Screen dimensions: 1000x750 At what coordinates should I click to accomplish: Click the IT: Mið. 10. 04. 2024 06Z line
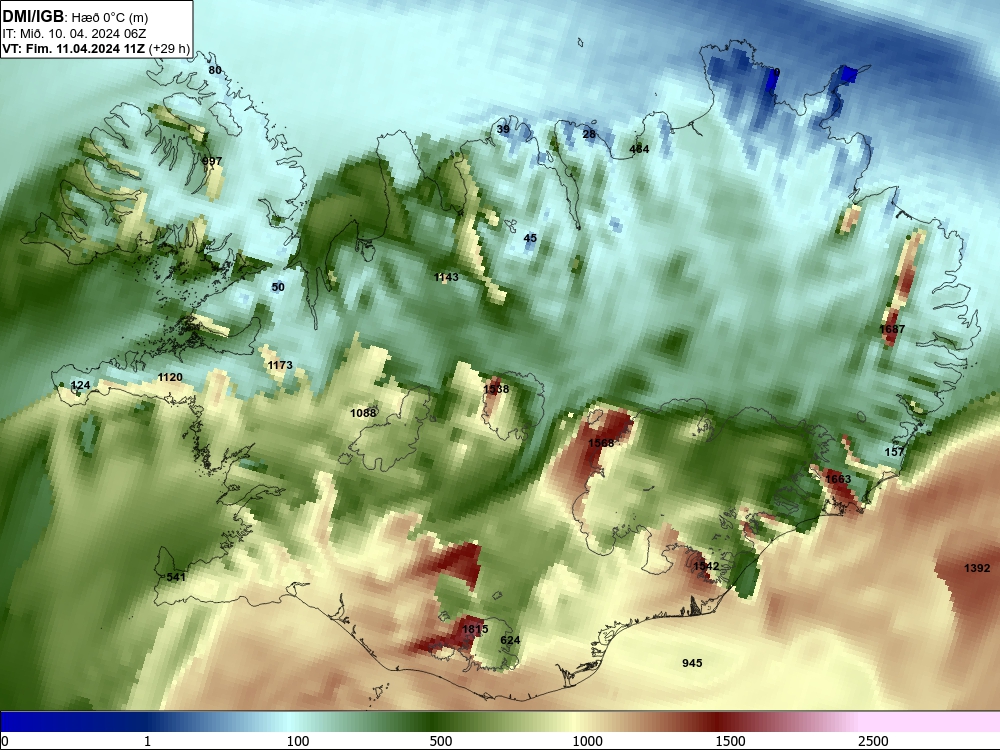(x=74, y=34)
